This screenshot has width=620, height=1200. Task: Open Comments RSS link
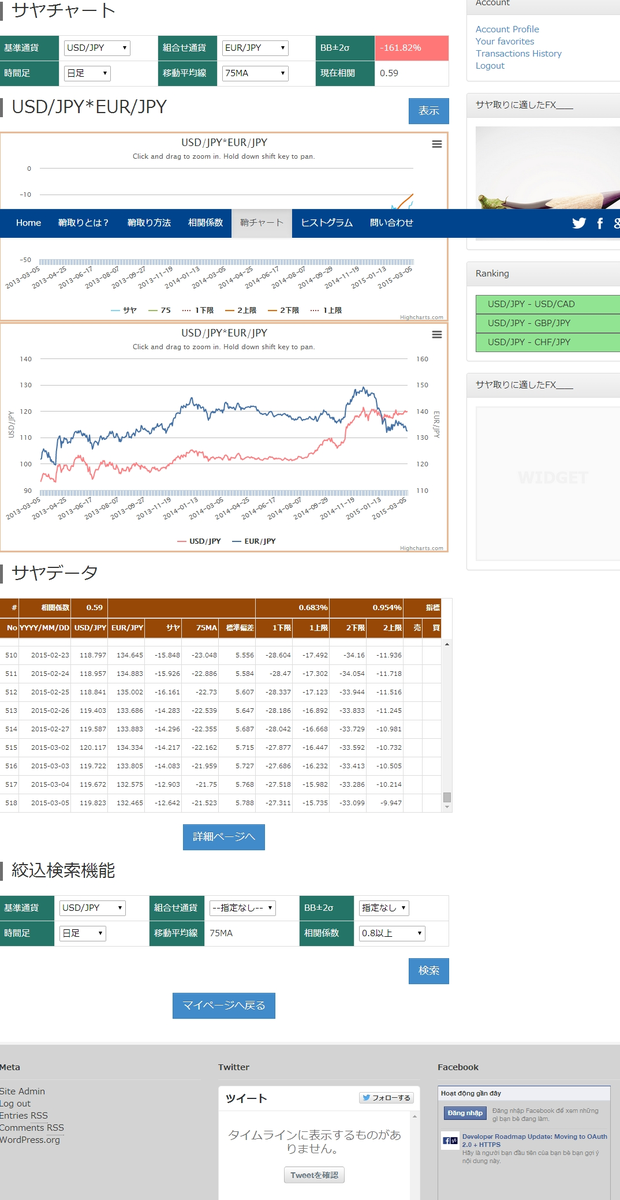[32, 1127]
